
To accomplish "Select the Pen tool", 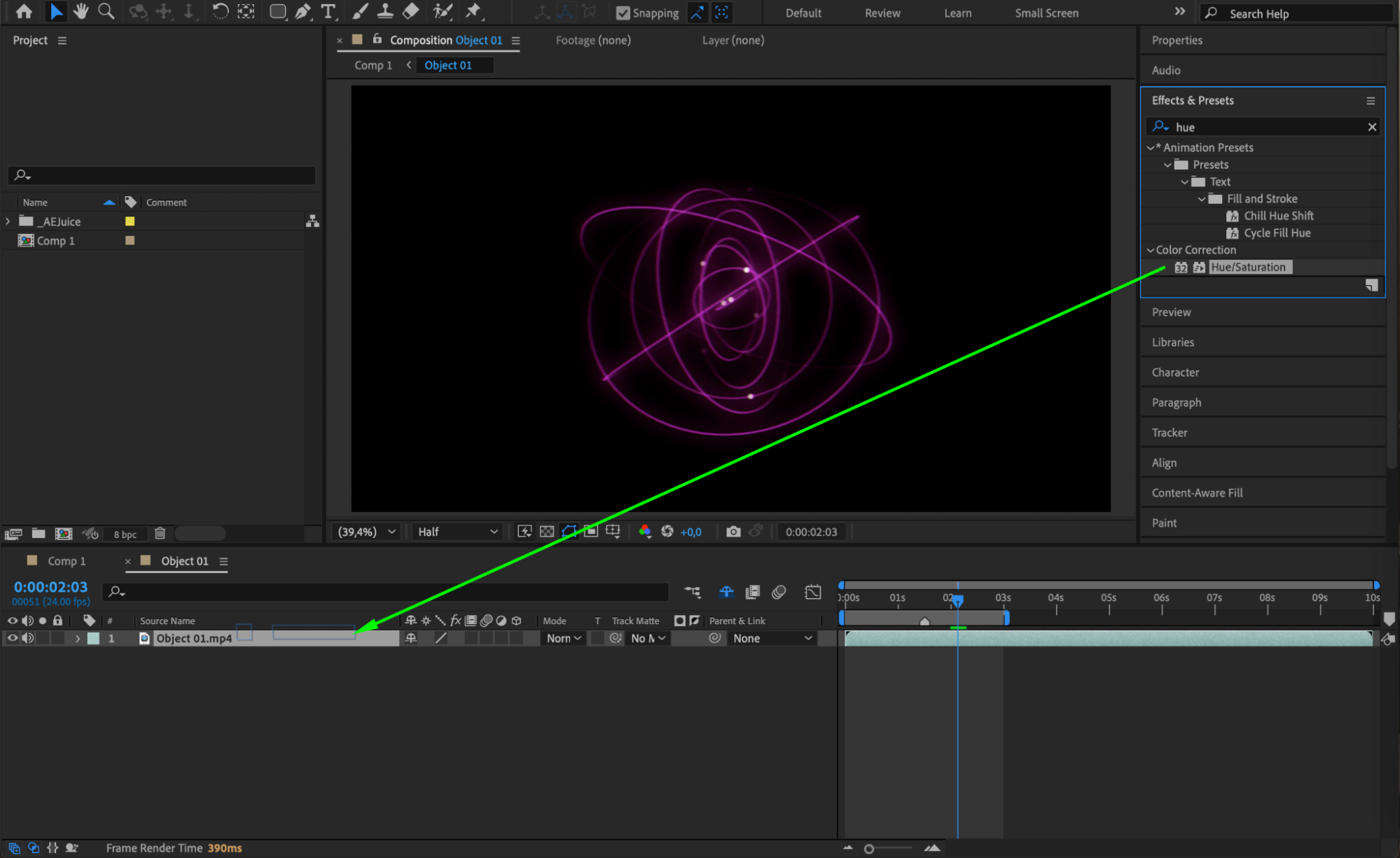I will click(303, 11).
